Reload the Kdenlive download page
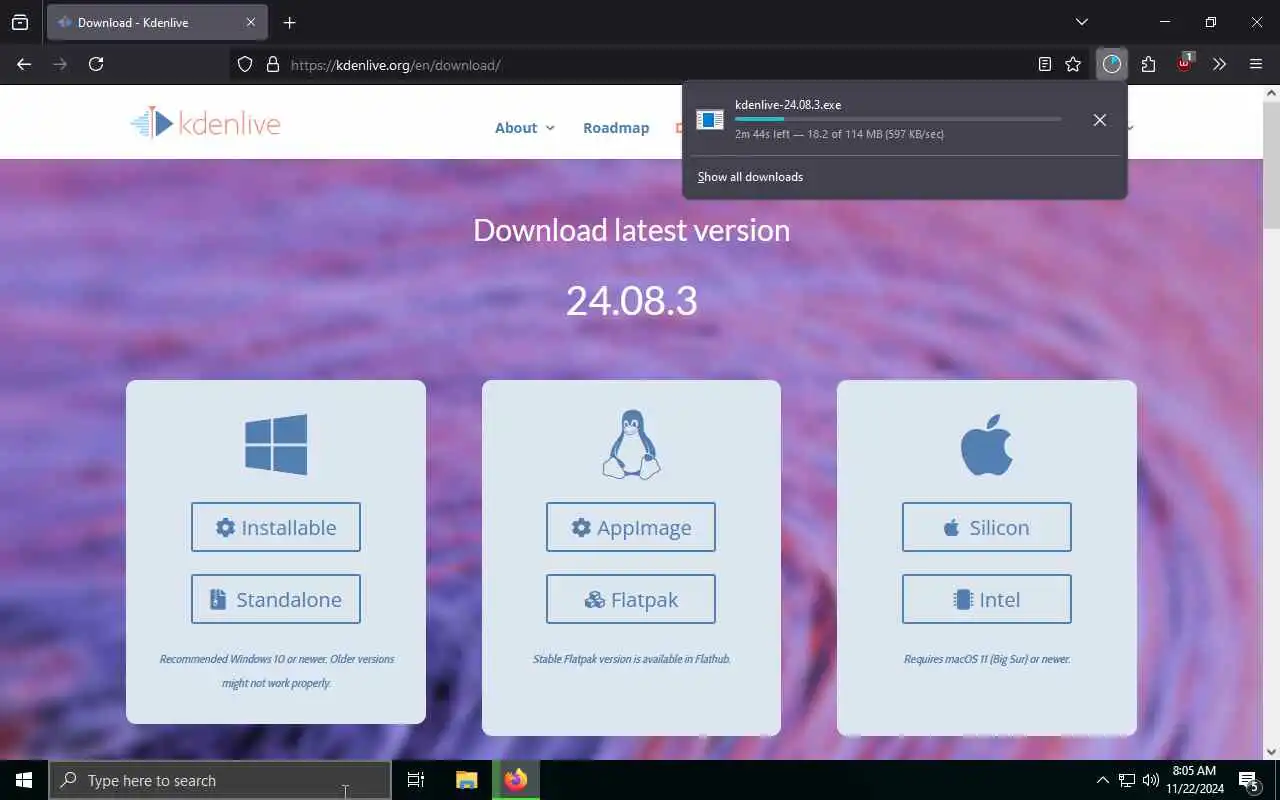The width and height of the screenshot is (1280, 800). [96, 64]
